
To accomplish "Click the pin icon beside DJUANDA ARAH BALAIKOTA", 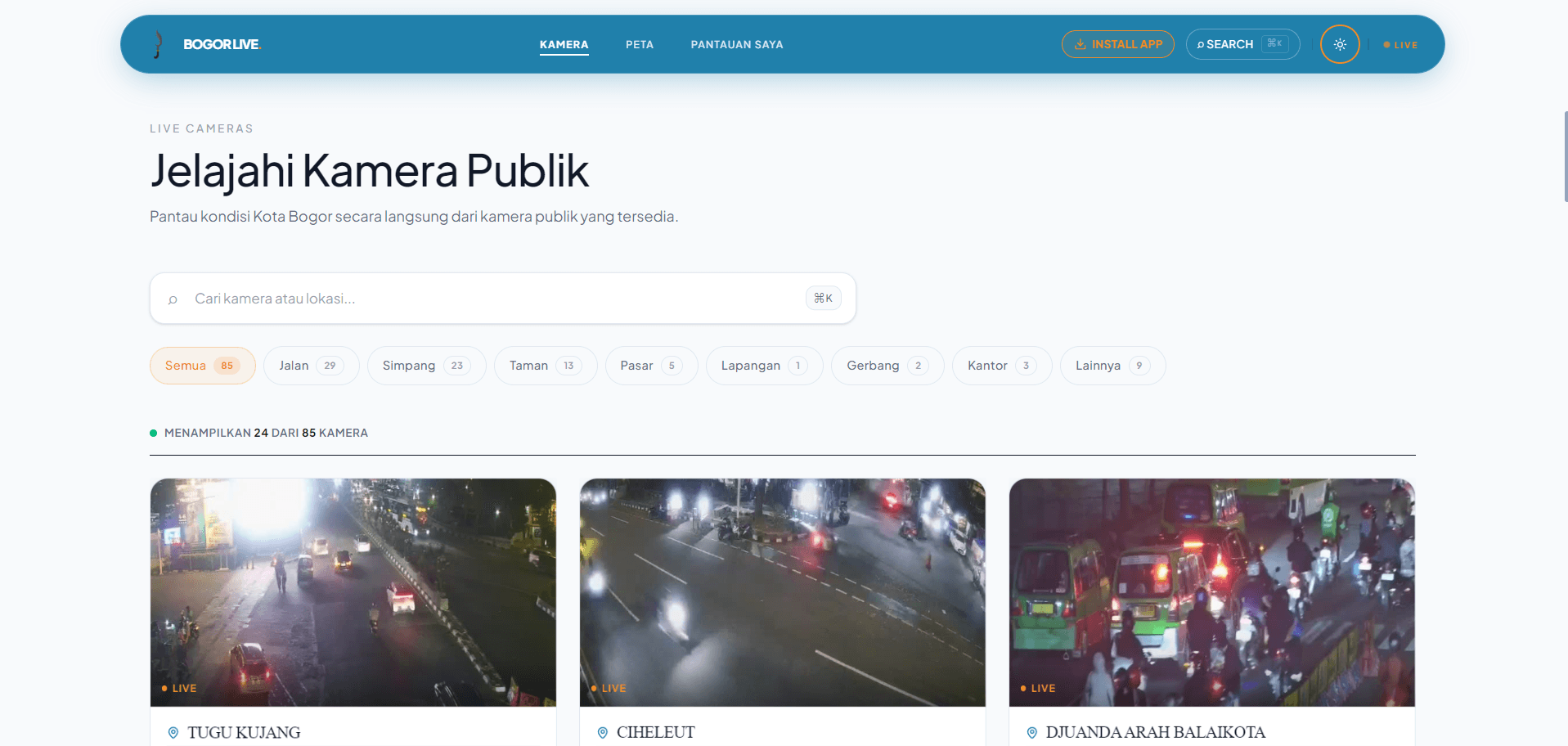I will pyautogui.click(x=1032, y=733).
